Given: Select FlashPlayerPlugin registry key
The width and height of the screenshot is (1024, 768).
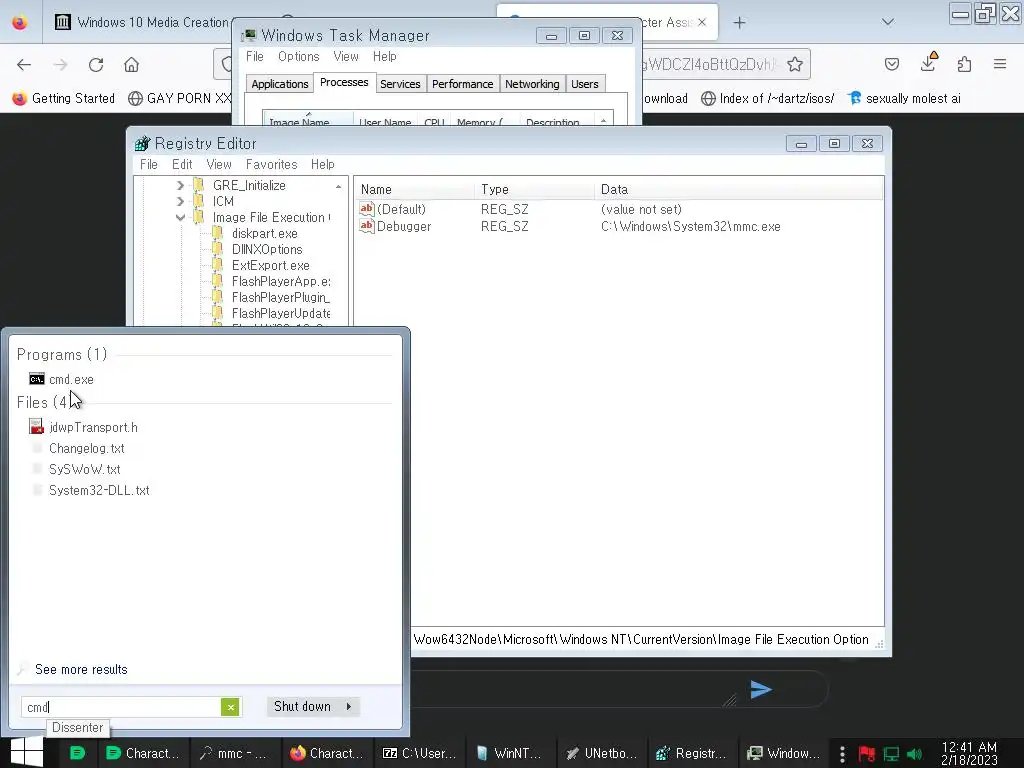Looking at the screenshot, I should [281, 298].
